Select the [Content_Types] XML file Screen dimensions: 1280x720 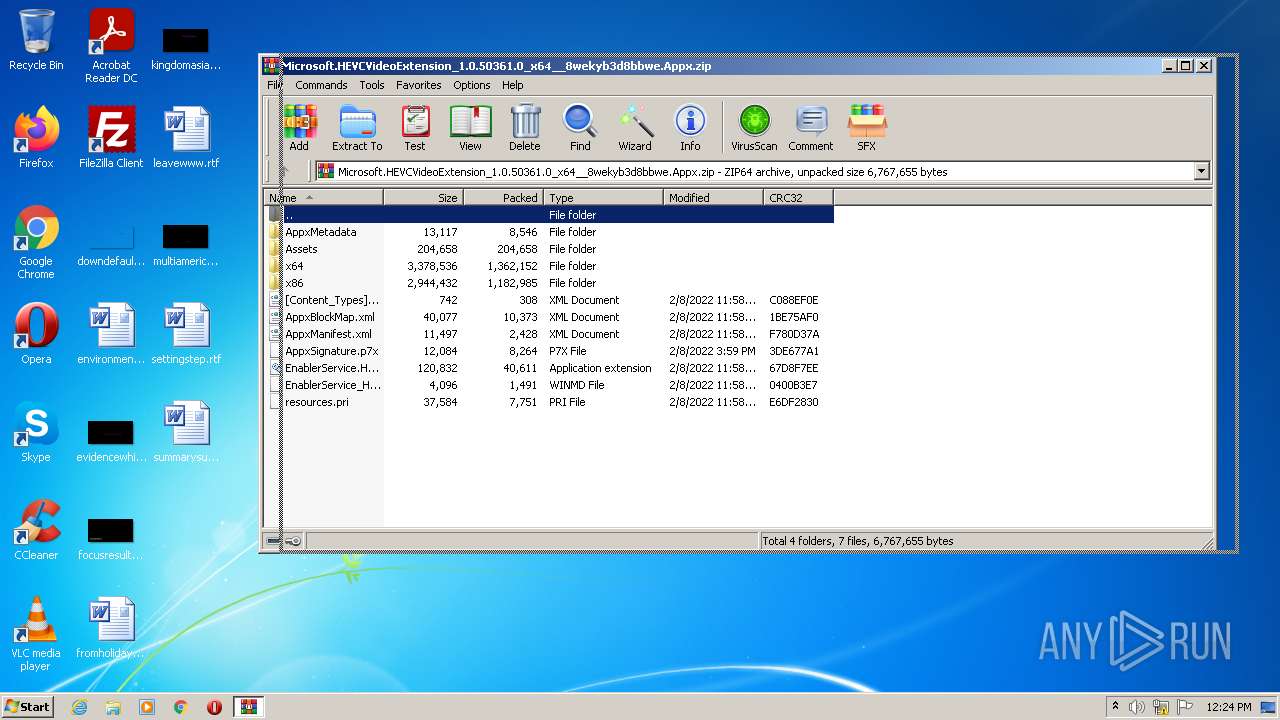[x=332, y=300]
